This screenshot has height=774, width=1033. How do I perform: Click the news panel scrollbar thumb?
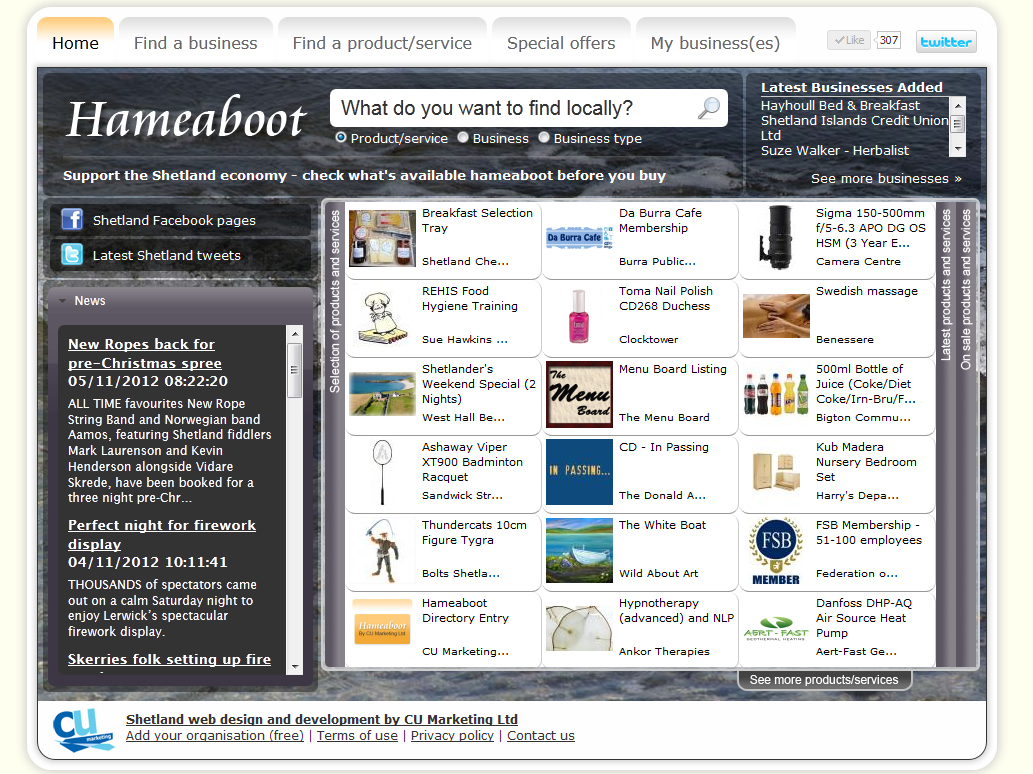(x=295, y=370)
